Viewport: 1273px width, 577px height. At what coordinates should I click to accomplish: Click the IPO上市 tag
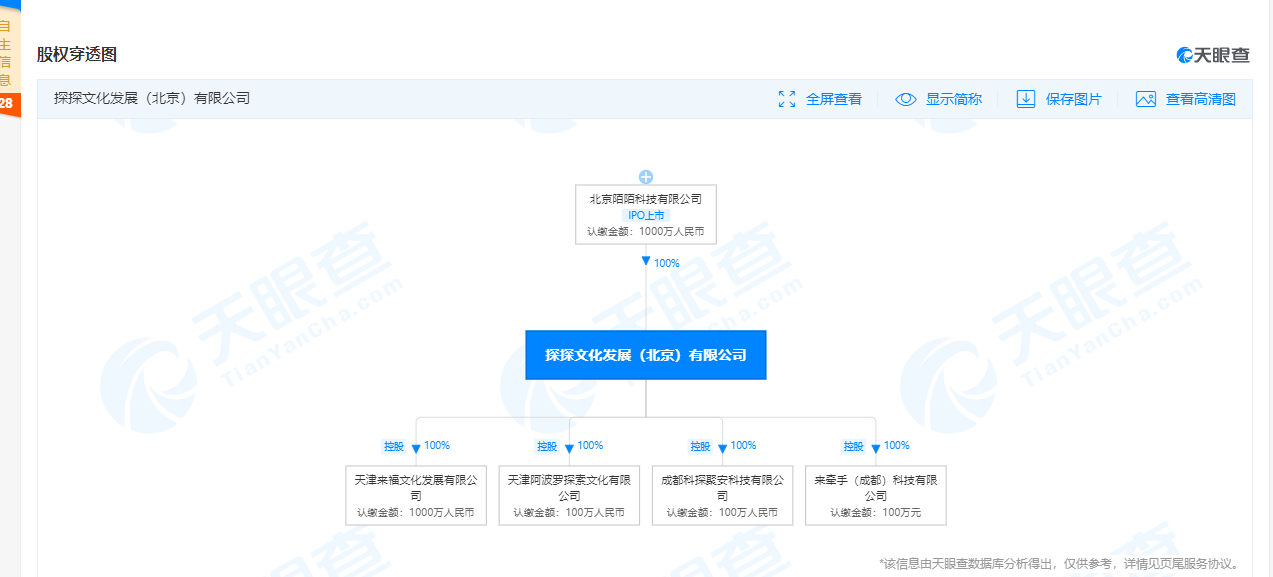(646, 215)
